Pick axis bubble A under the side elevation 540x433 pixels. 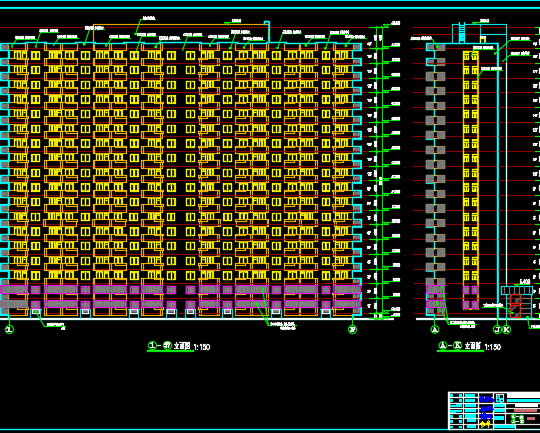point(435,330)
